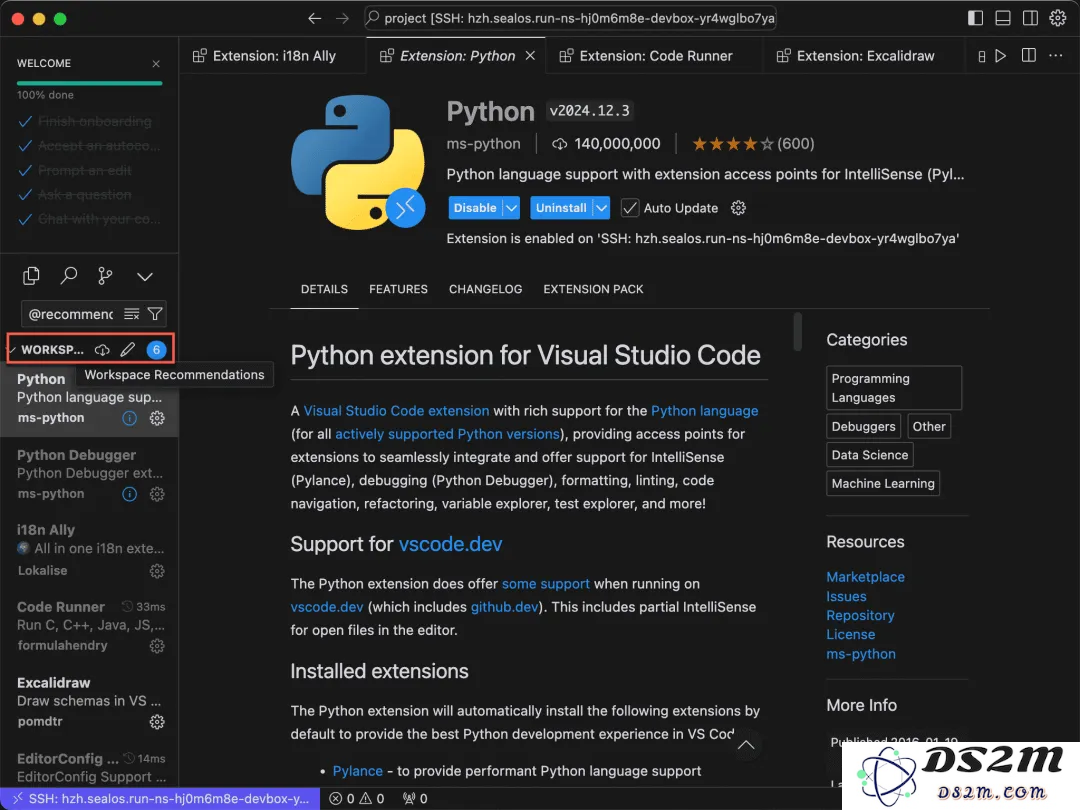Screen dimensions: 1080x810
Task: Toggle the secondary side bar layout icon
Action: 1030,19
